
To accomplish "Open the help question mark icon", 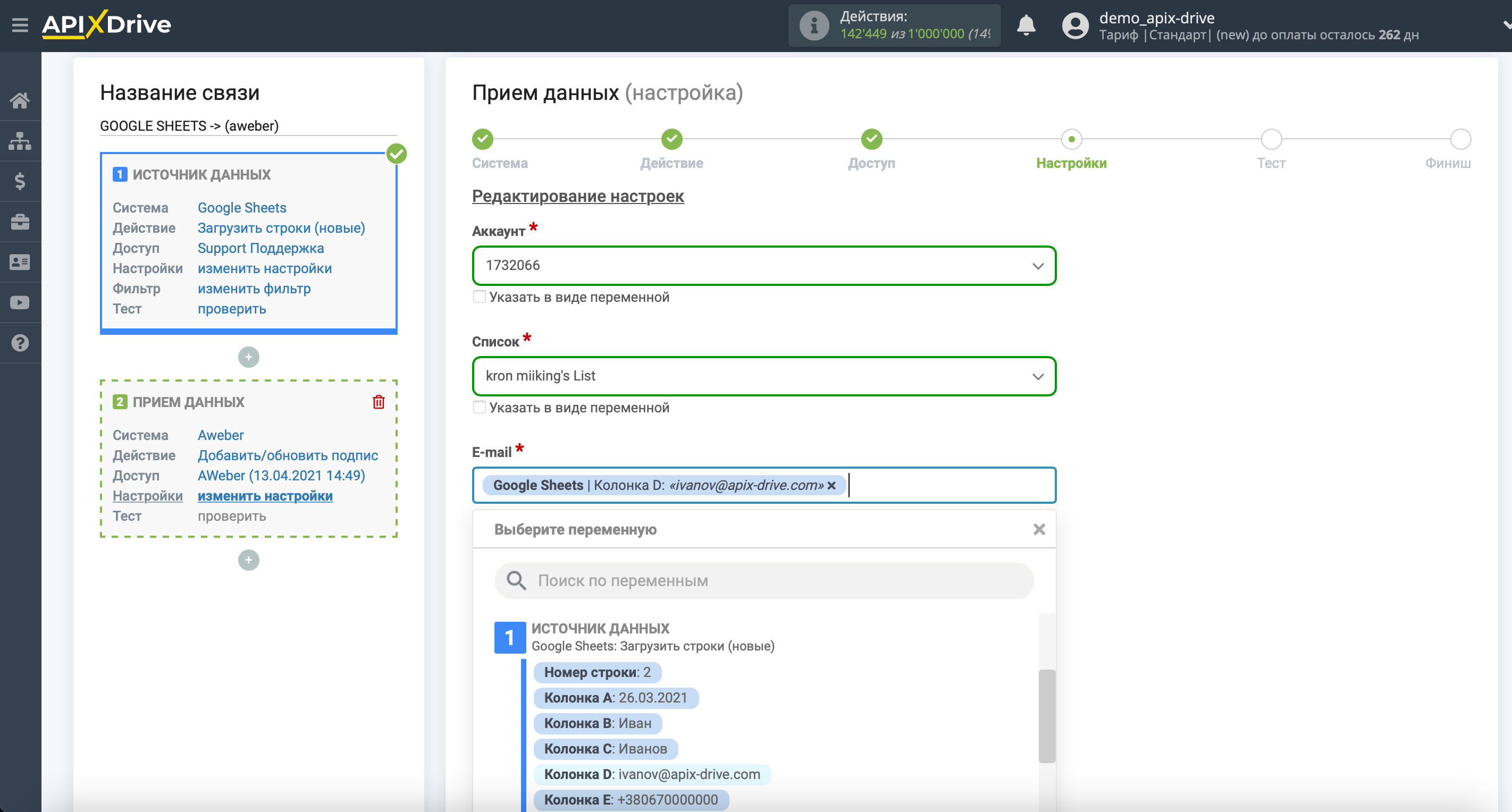I will tap(20, 343).
